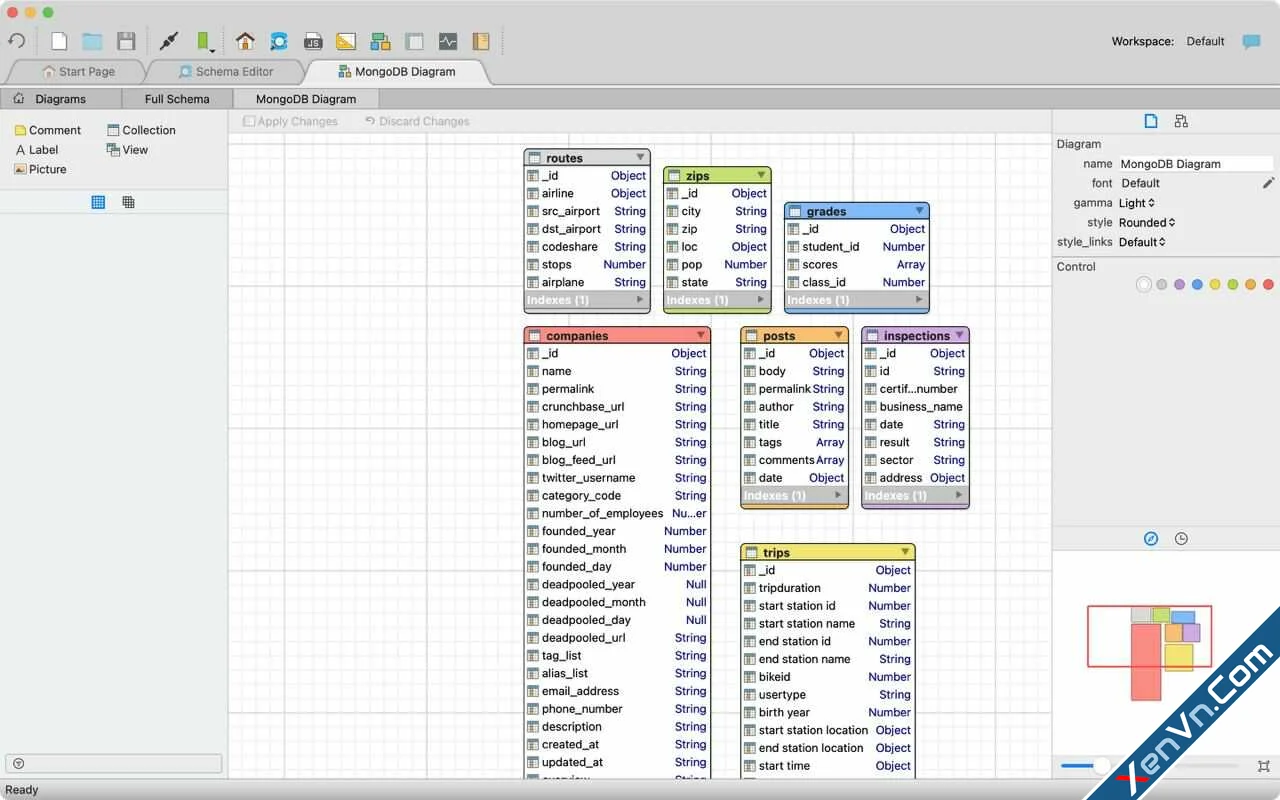Click the fit-to-screen icon beside zoom slider
The image size is (1280, 800).
point(1264,766)
